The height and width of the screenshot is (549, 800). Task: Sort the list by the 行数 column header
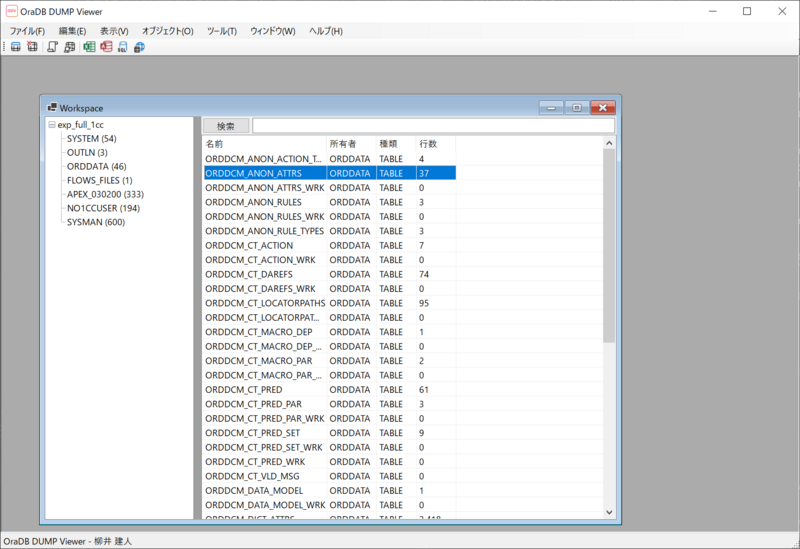click(x=434, y=144)
